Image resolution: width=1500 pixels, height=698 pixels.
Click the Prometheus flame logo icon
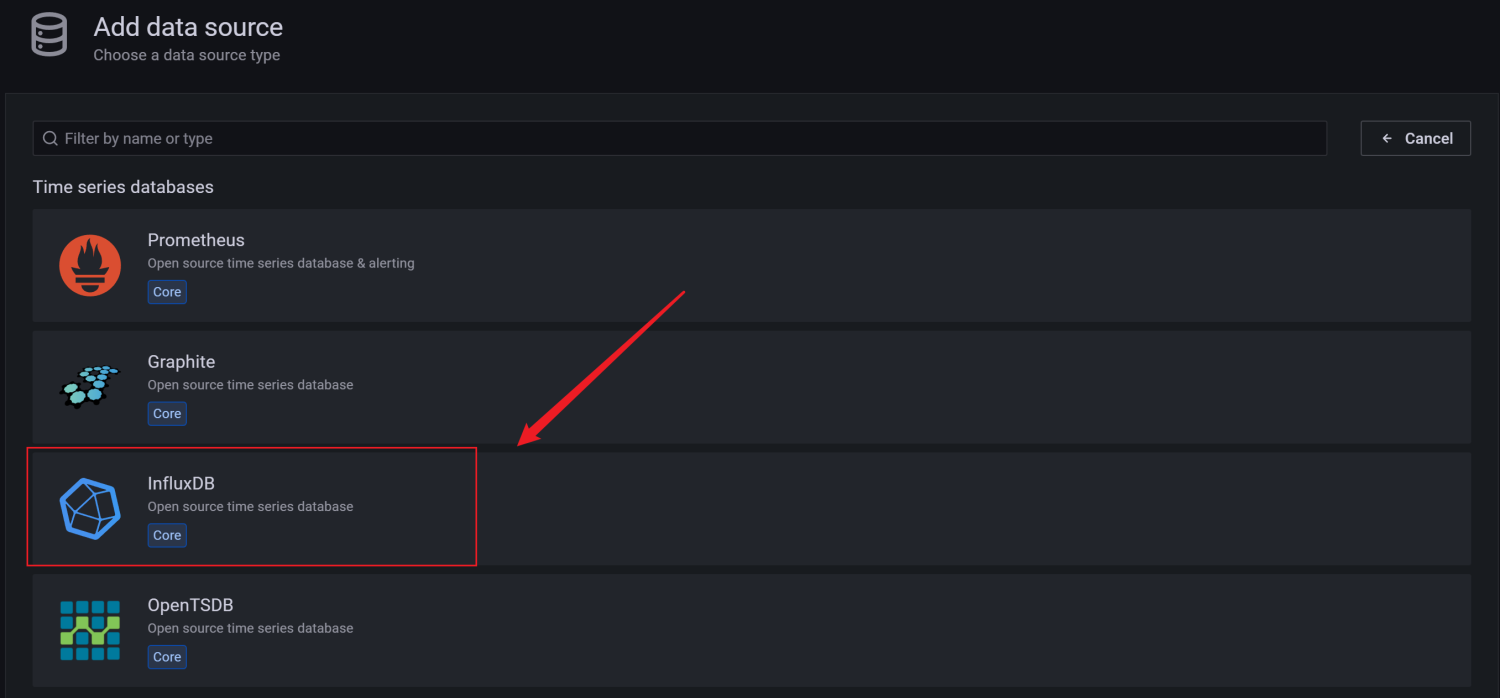pos(90,266)
